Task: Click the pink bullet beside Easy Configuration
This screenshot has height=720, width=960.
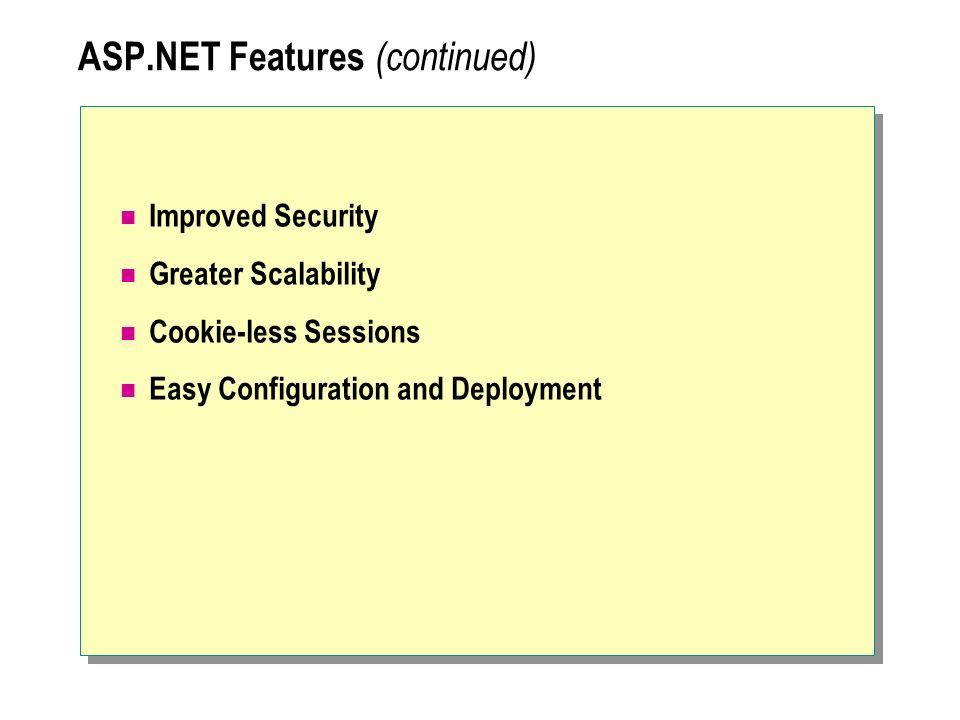Action: tap(128, 391)
